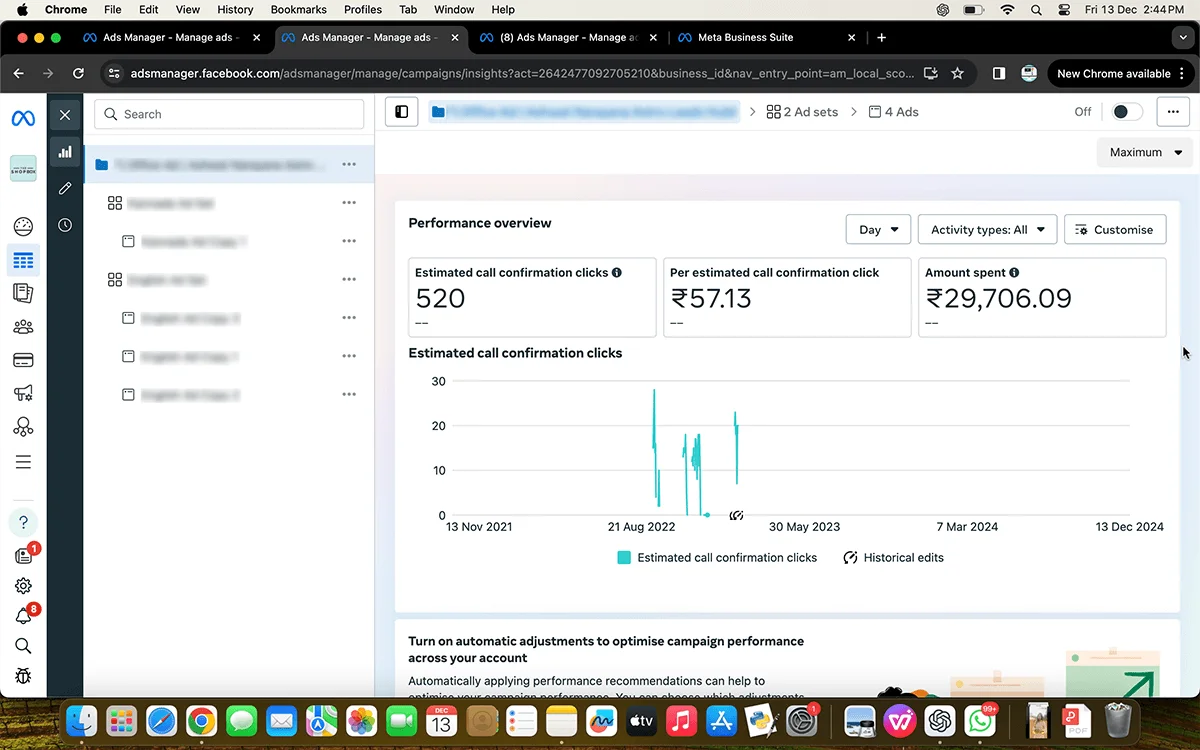The image size is (1200, 750).
Task: Toggle the campaign Off/On switch
Action: [x=1126, y=112]
